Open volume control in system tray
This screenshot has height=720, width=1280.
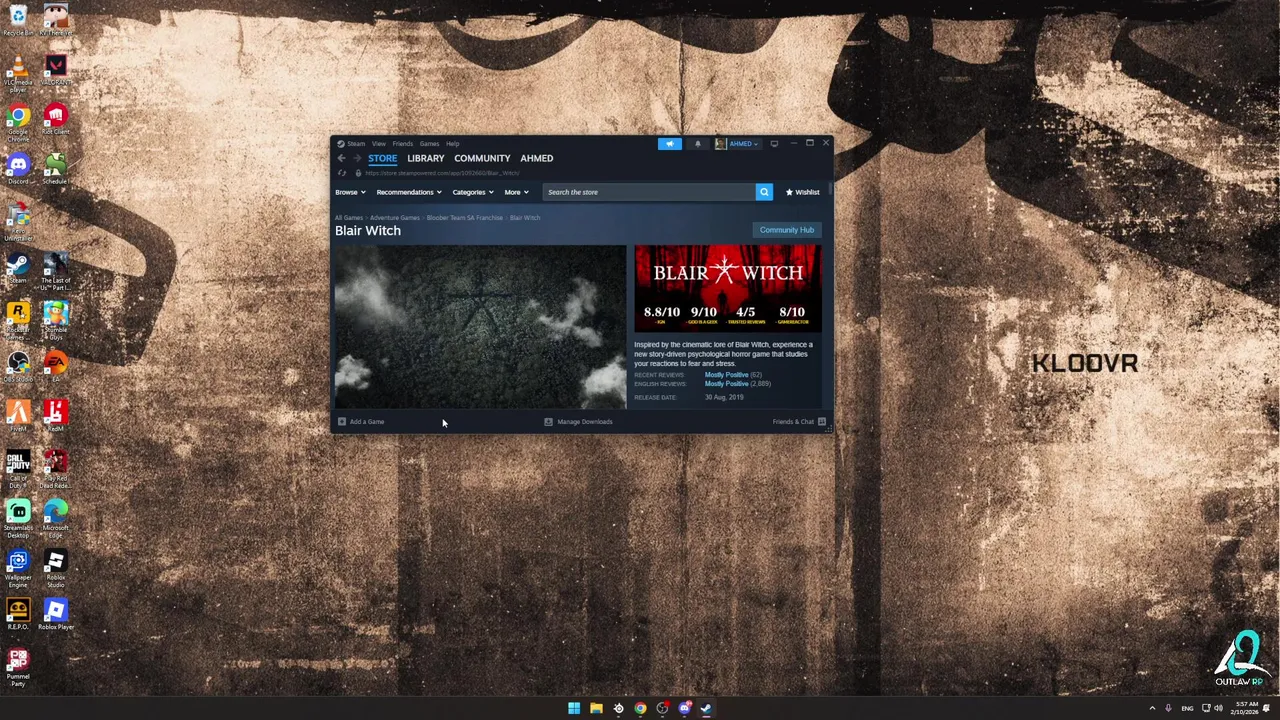click(x=1218, y=708)
